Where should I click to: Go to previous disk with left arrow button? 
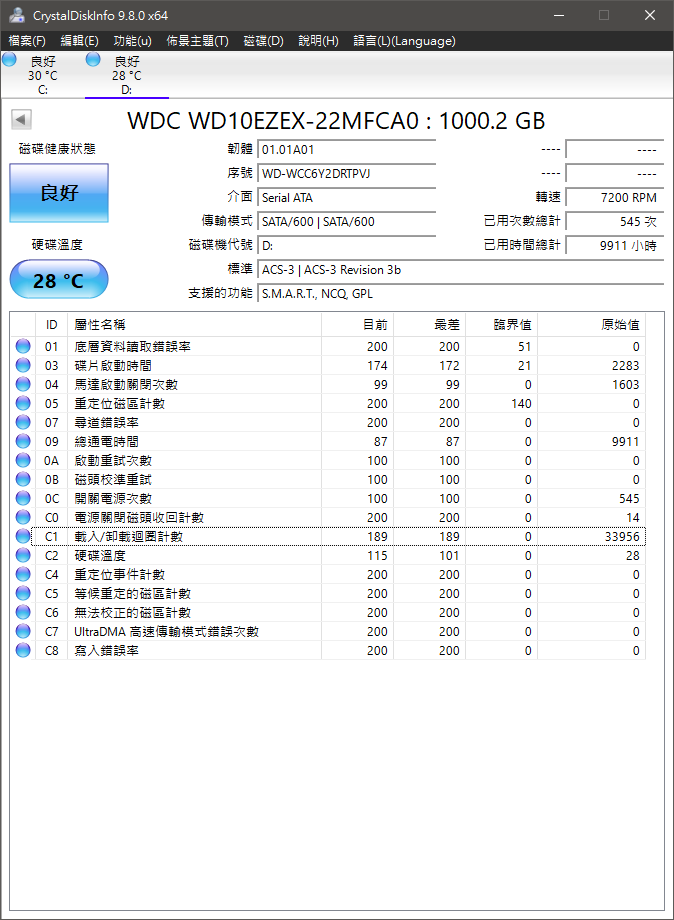click(21, 120)
